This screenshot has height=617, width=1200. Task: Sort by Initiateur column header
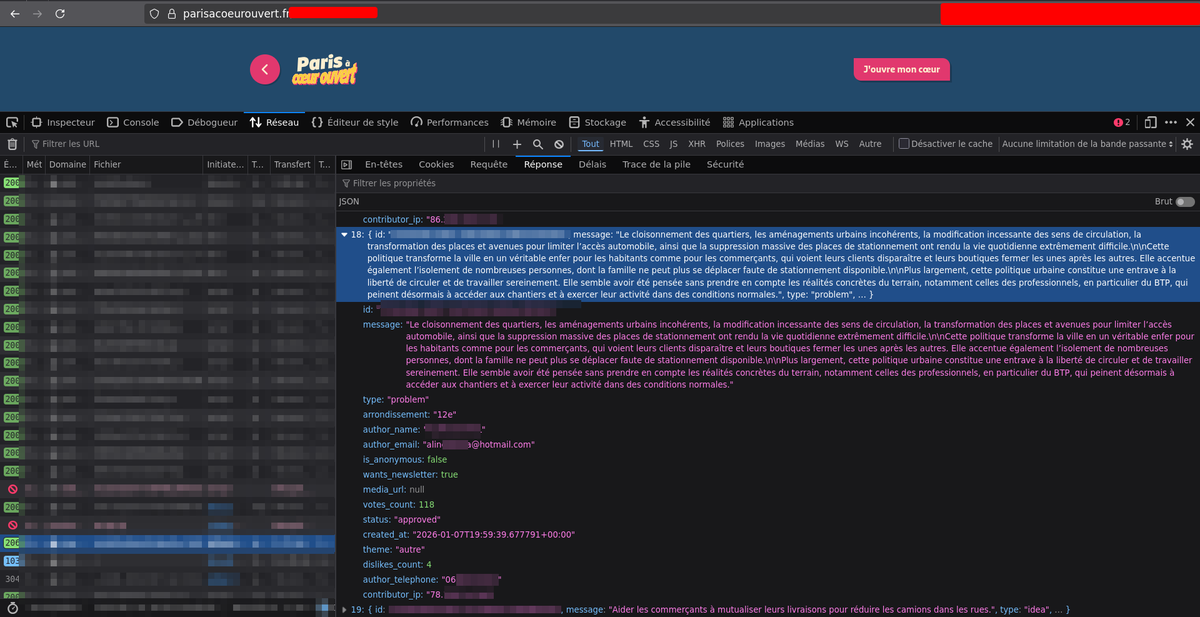[225, 164]
